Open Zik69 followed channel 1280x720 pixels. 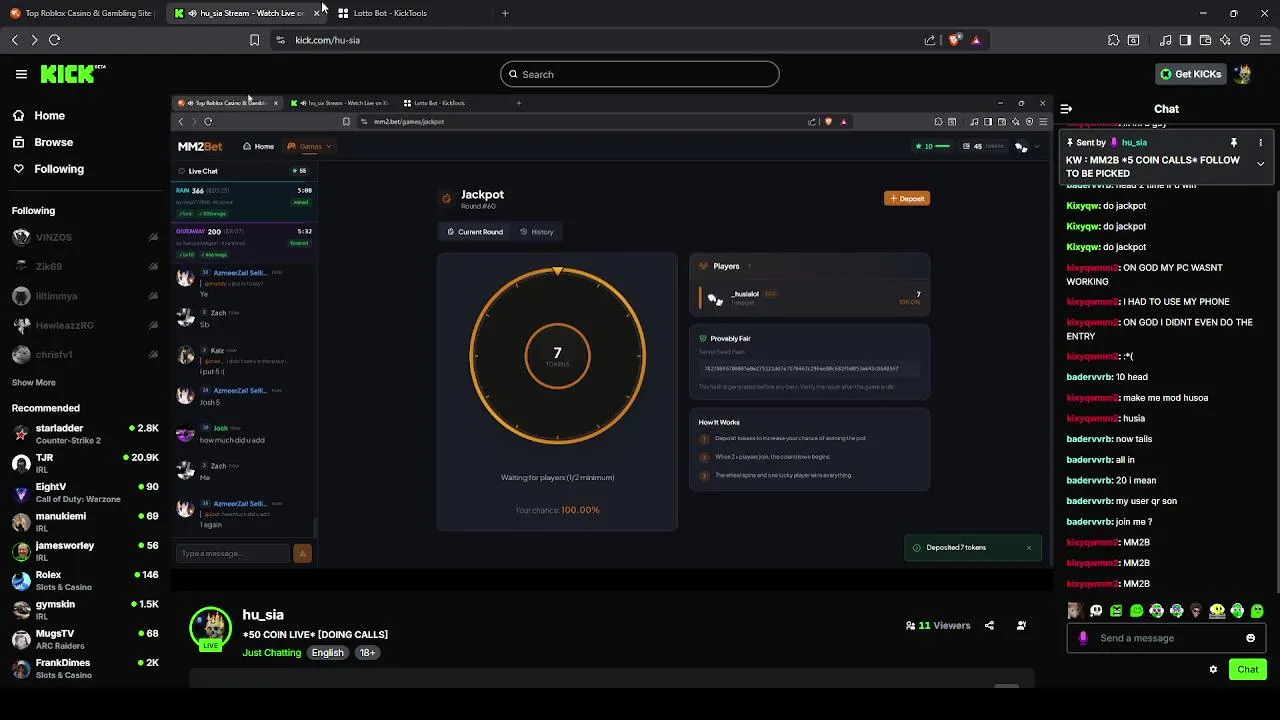pyautogui.click(x=84, y=267)
